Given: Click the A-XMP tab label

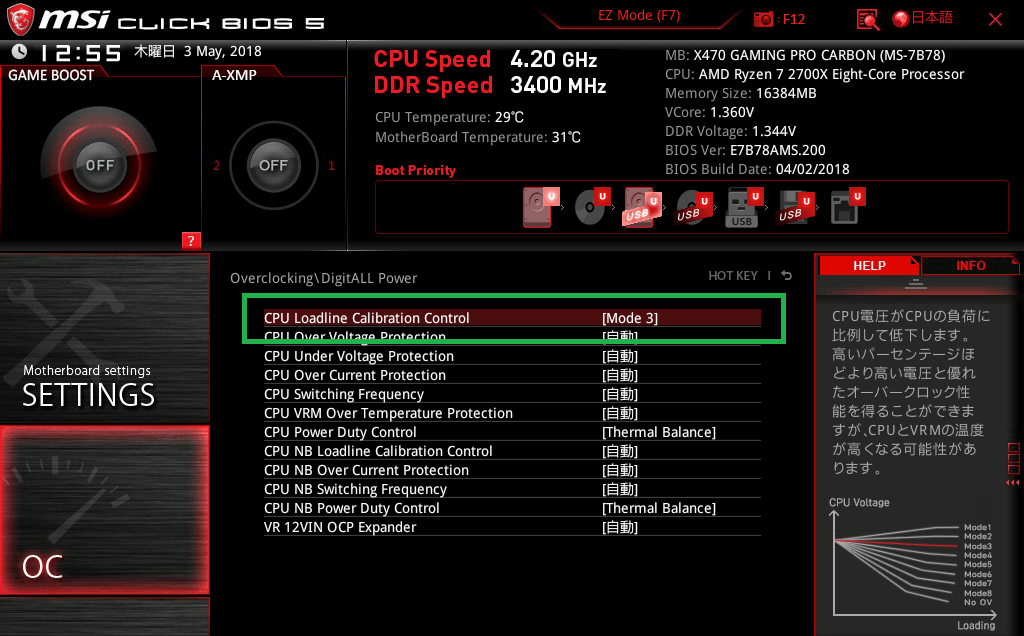Looking at the screenshot, I should (234, 75).
